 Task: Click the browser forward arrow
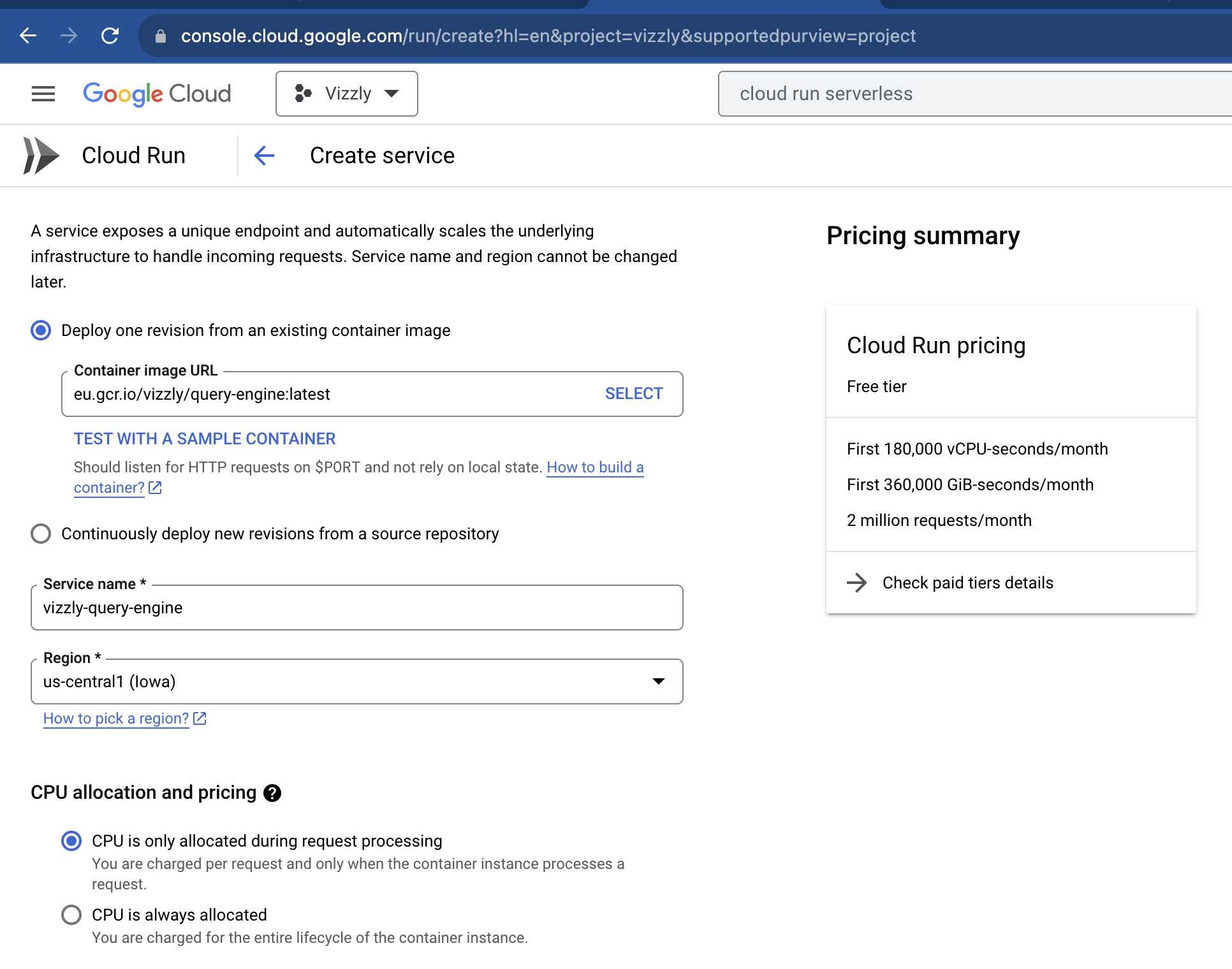pos(69,36)
